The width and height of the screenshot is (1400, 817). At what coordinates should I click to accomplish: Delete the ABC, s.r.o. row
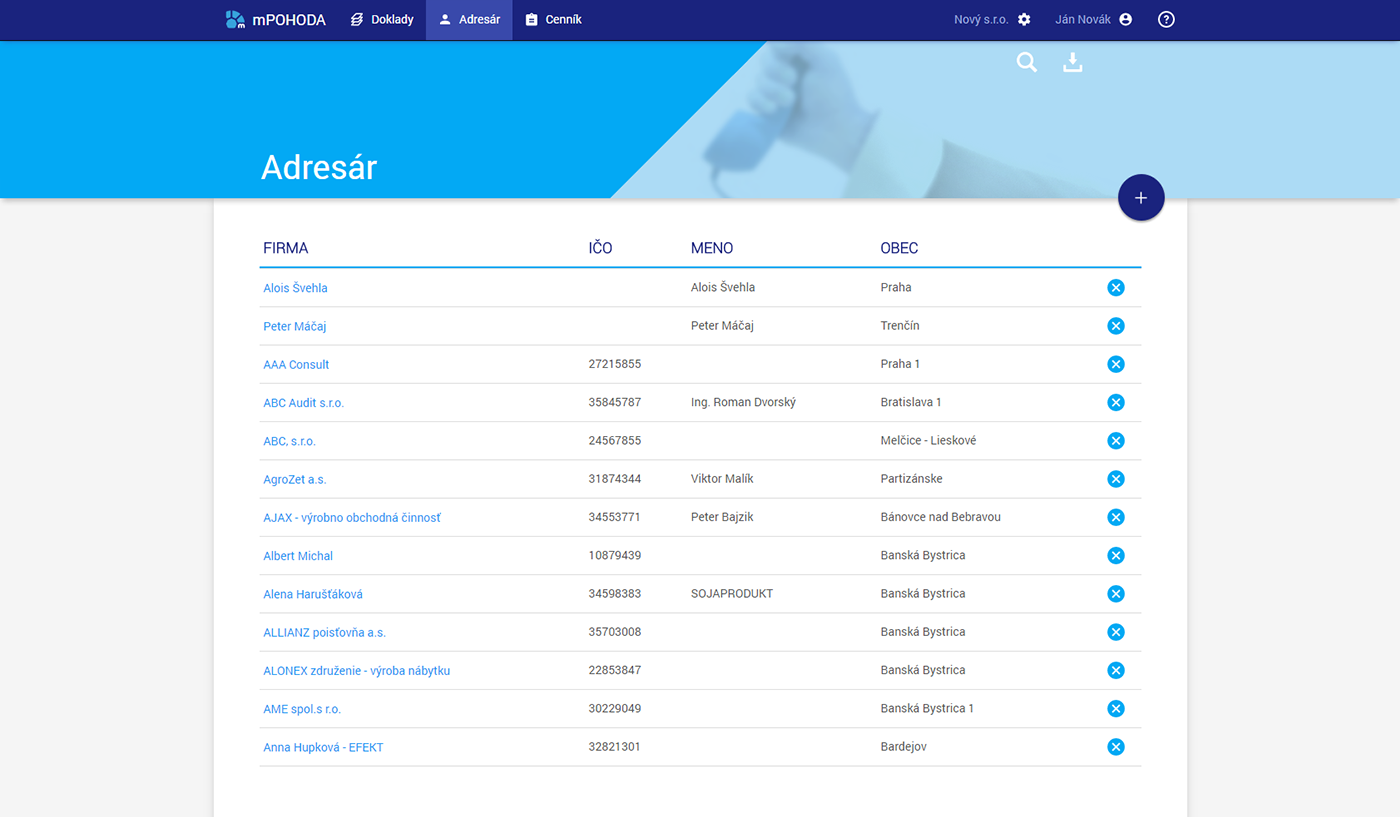pos(1116,441)
